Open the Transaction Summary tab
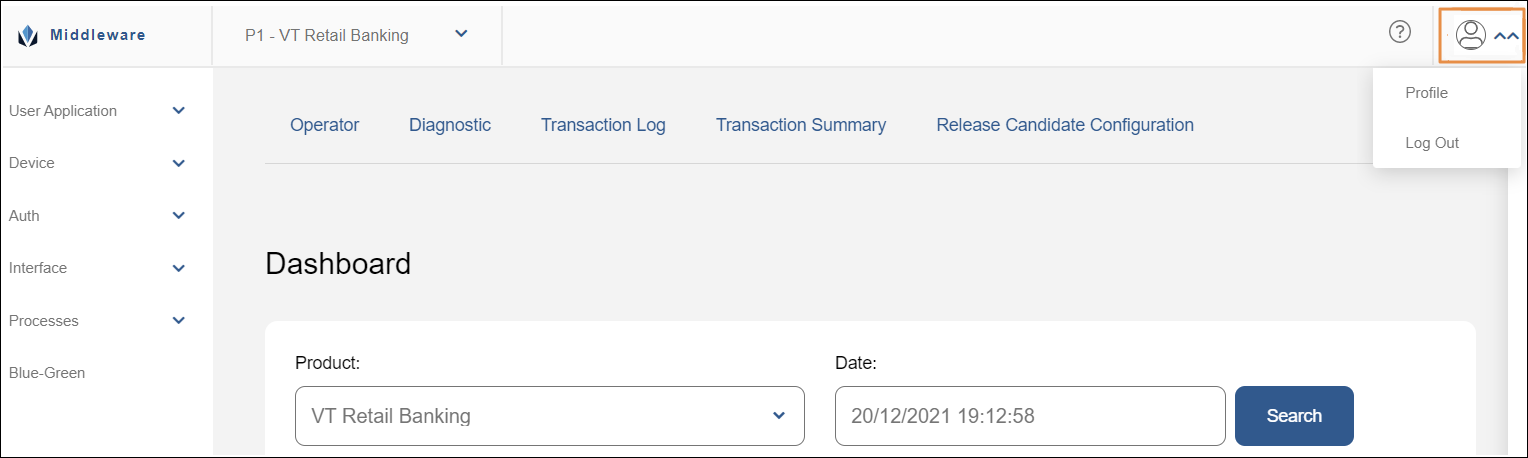The image size is (1528, 458). tap(801, 125)
